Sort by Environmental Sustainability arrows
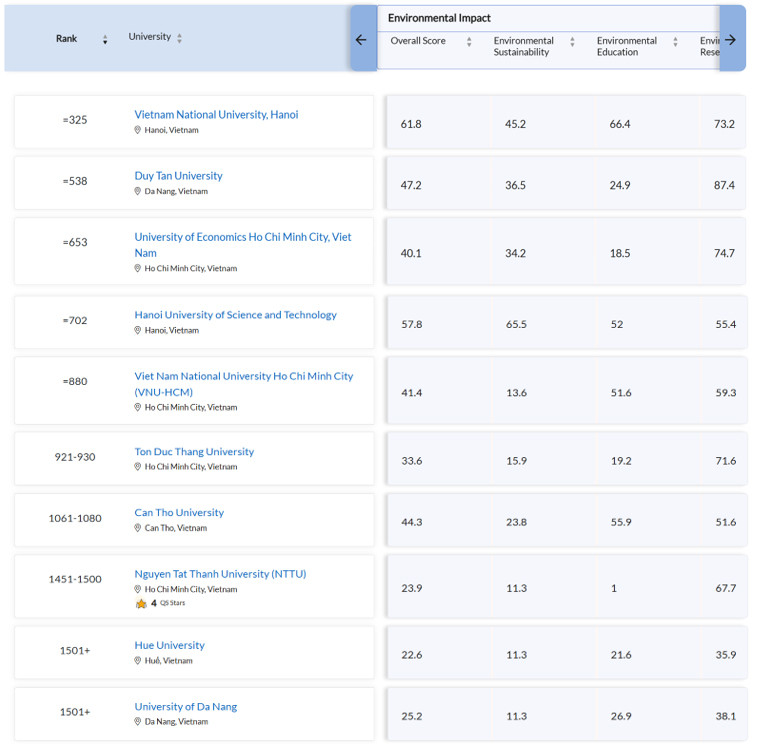The height and width of the screenshot is (747, 758). coord(572,42)
